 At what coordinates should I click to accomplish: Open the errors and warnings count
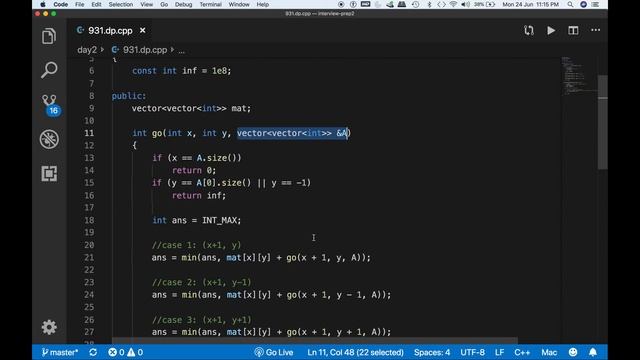tap(126, 352)
